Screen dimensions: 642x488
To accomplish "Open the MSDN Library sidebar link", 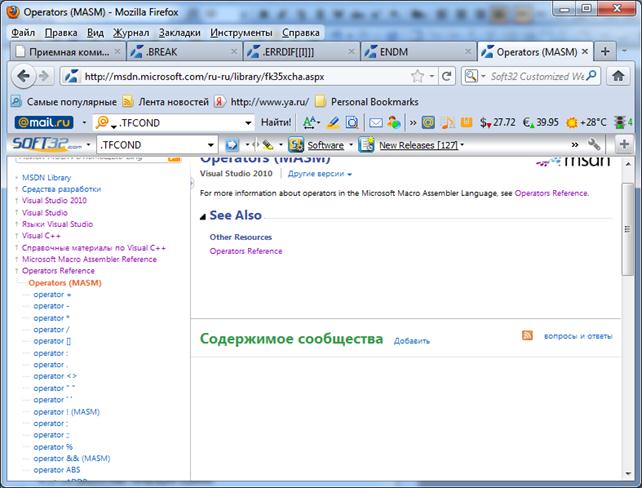I will click(x=46, y=177).
